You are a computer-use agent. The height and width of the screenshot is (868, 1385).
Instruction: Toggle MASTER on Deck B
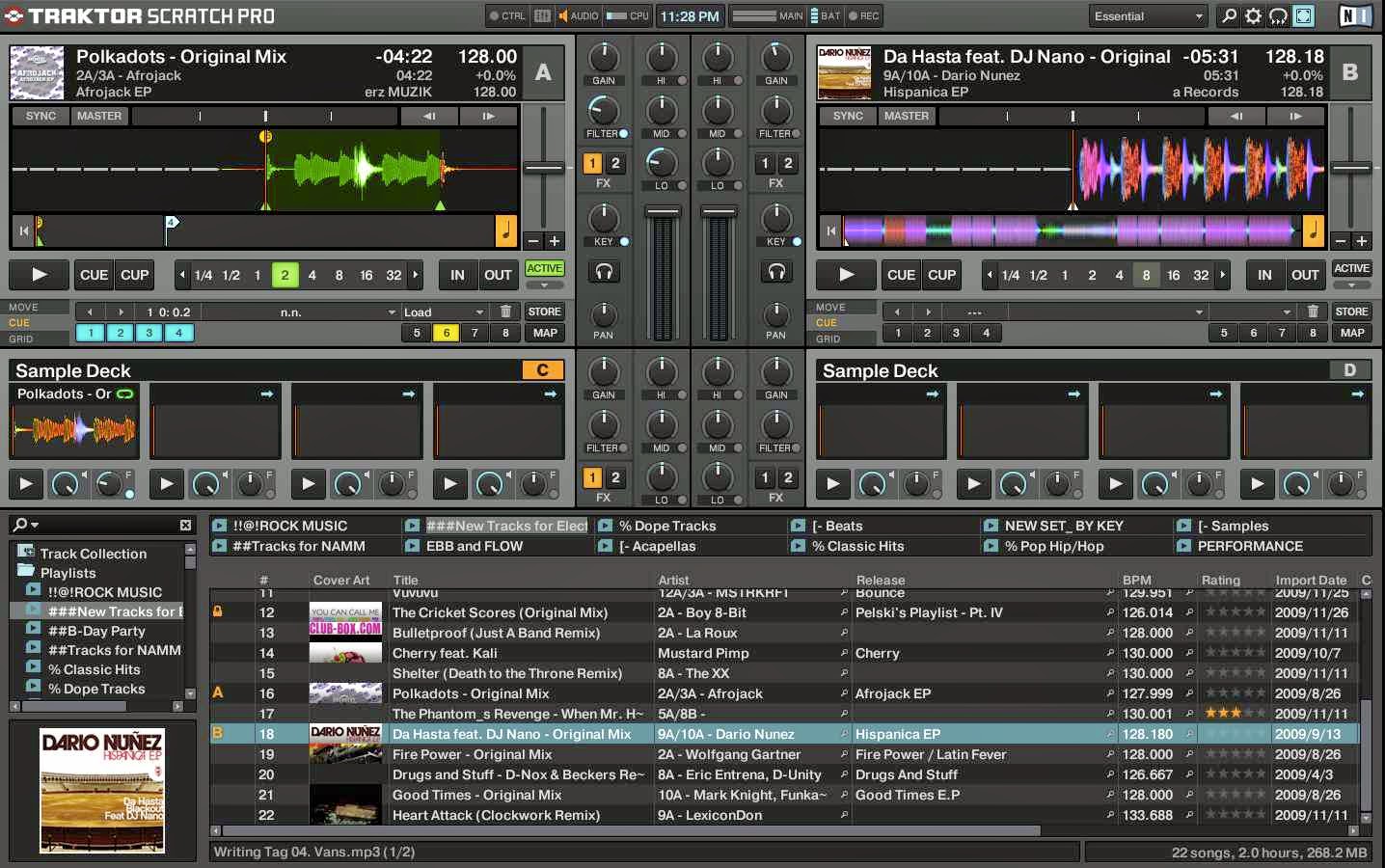click(x=907, y=116)
